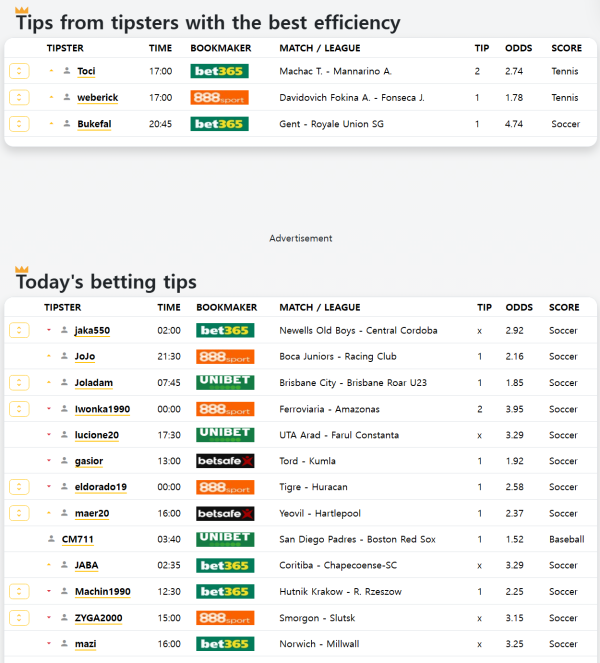Click the Betsafe logo in maer20's row
Image resolution: width=600 pixels, height=663 pixels.
pos(225,513)
